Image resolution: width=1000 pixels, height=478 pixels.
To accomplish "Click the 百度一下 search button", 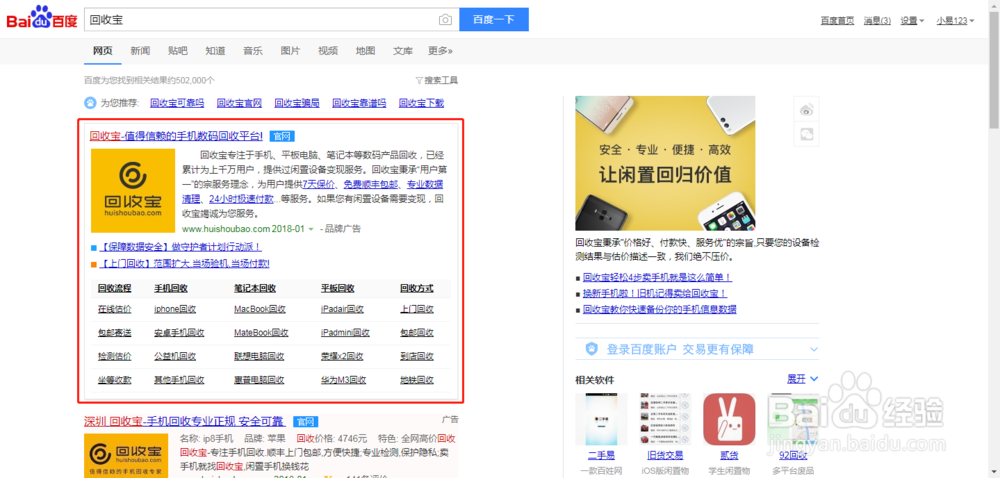I will [494, 19].
